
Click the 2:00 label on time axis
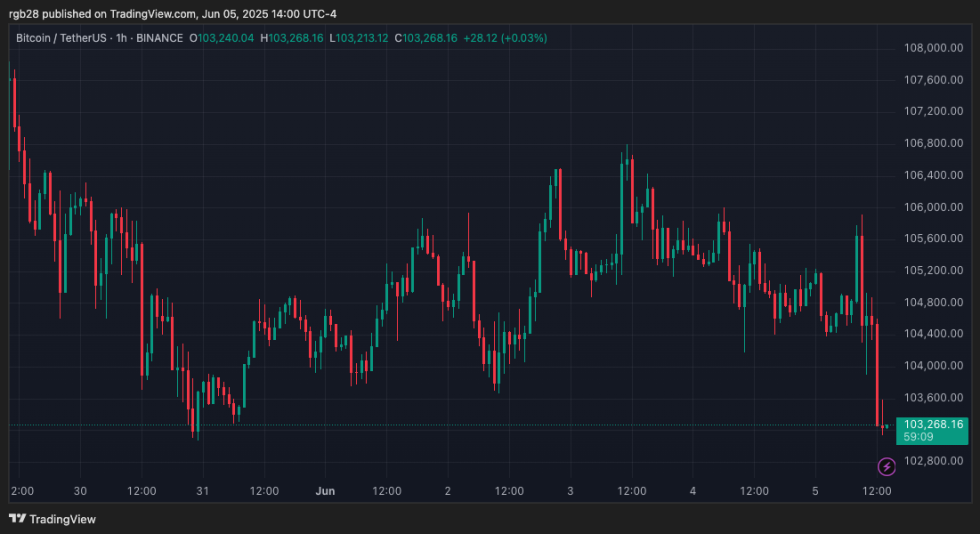click(22, 491)
